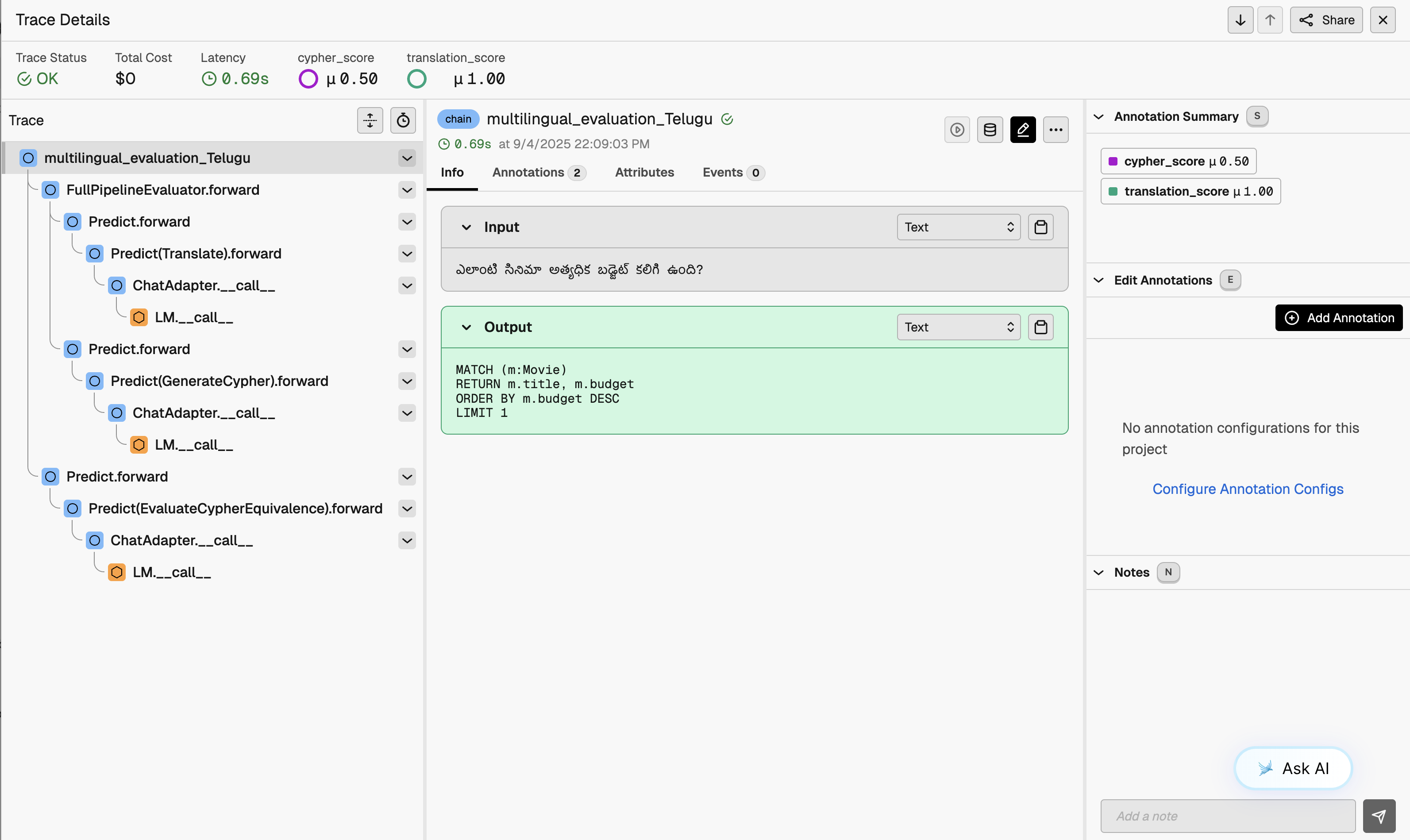Viewport: 1410px width, 840px height.
Task: Open the Attributes tab
Action: click(x=644, y=173)
